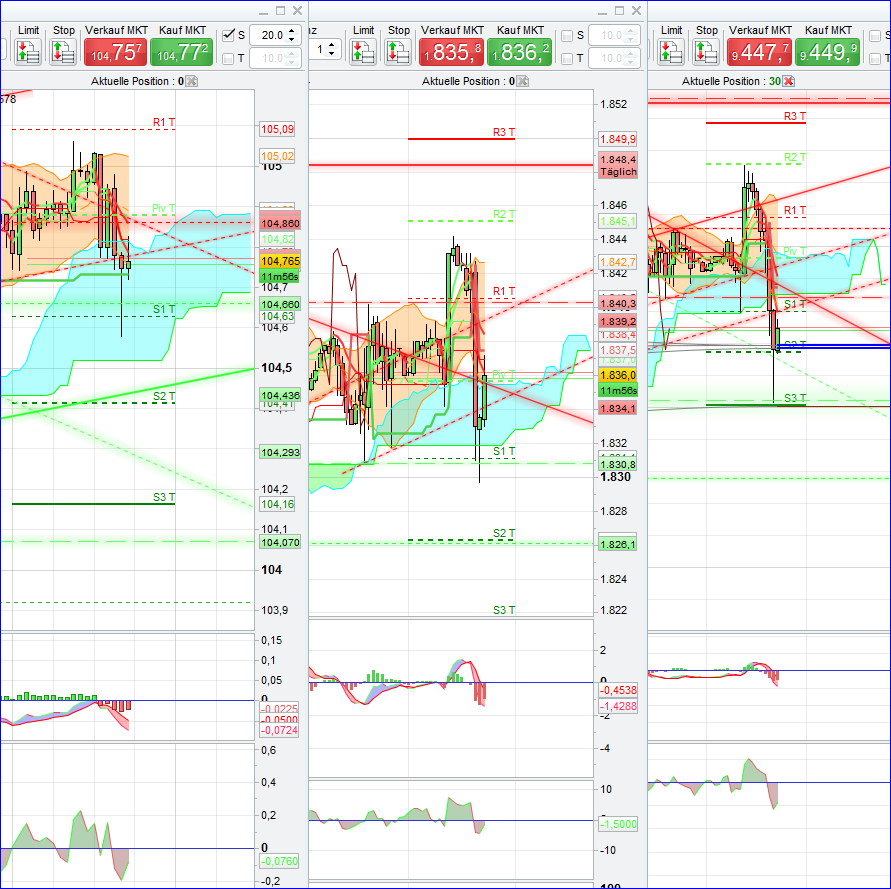
Task: Uncheck the S checkbox on the first order panel
Action: [229, 34]
